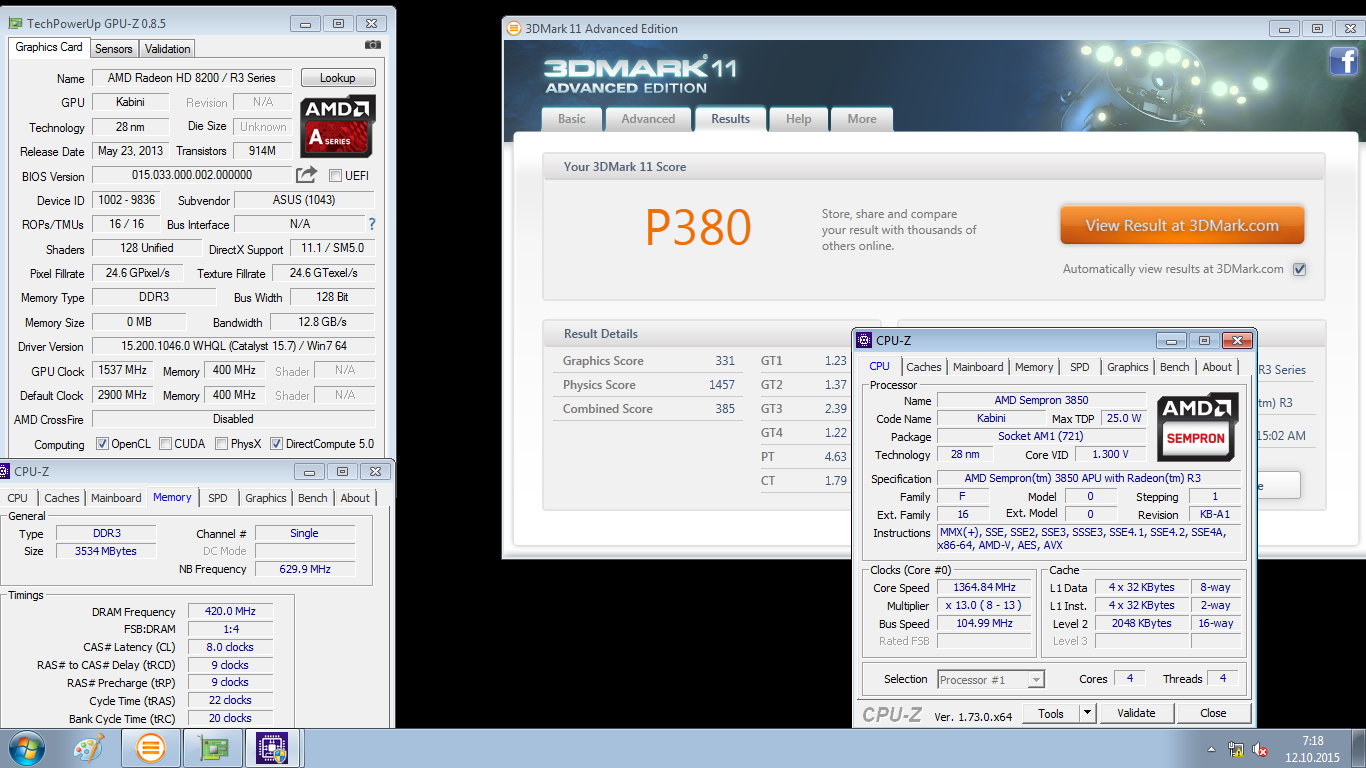The image size is (1366, 768).
Task: Click the Specification field in CPU-Z
Action: click(x=1089, y=479)
